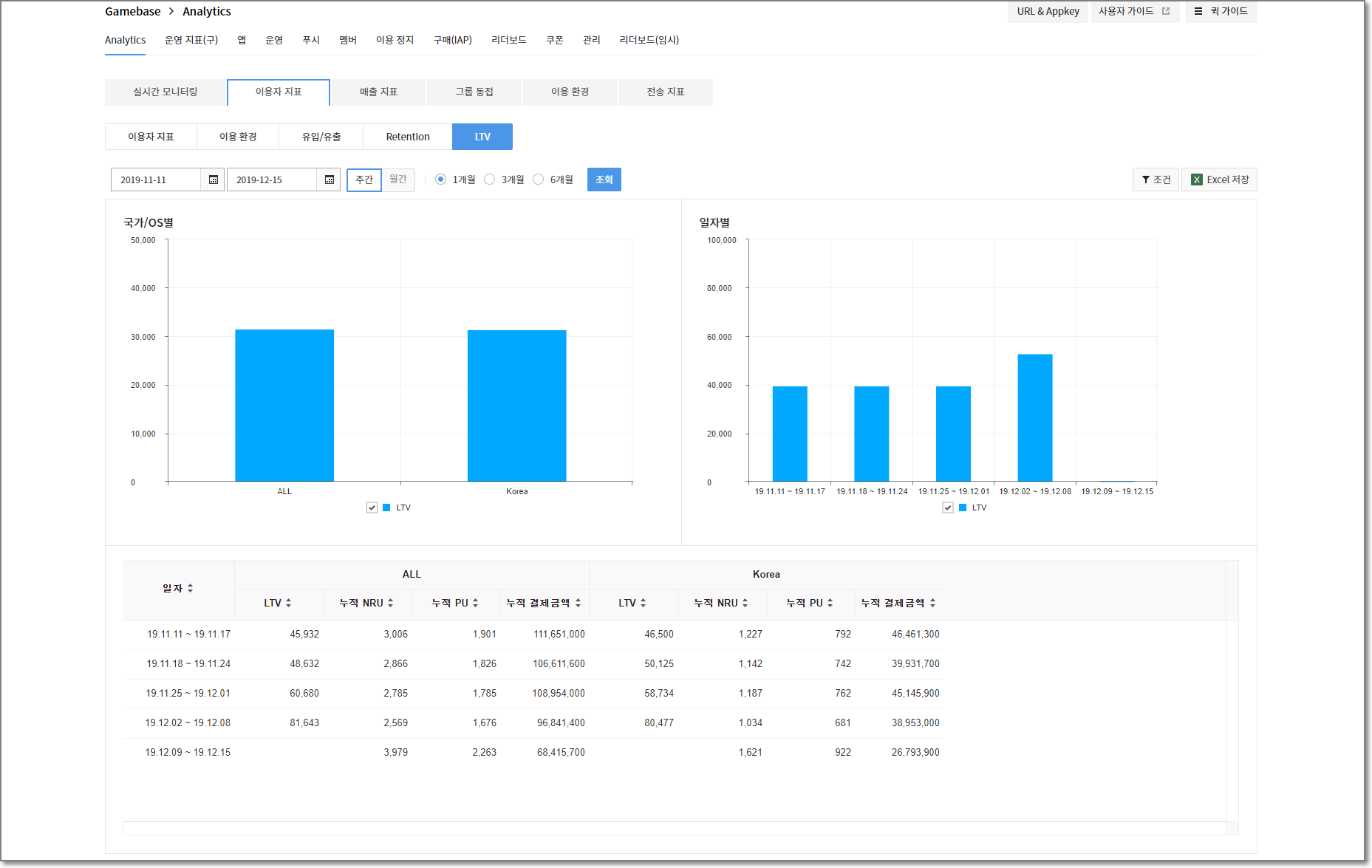Select the Retention sub-tab
1372x868 pixels.
(x=408, y=137)
